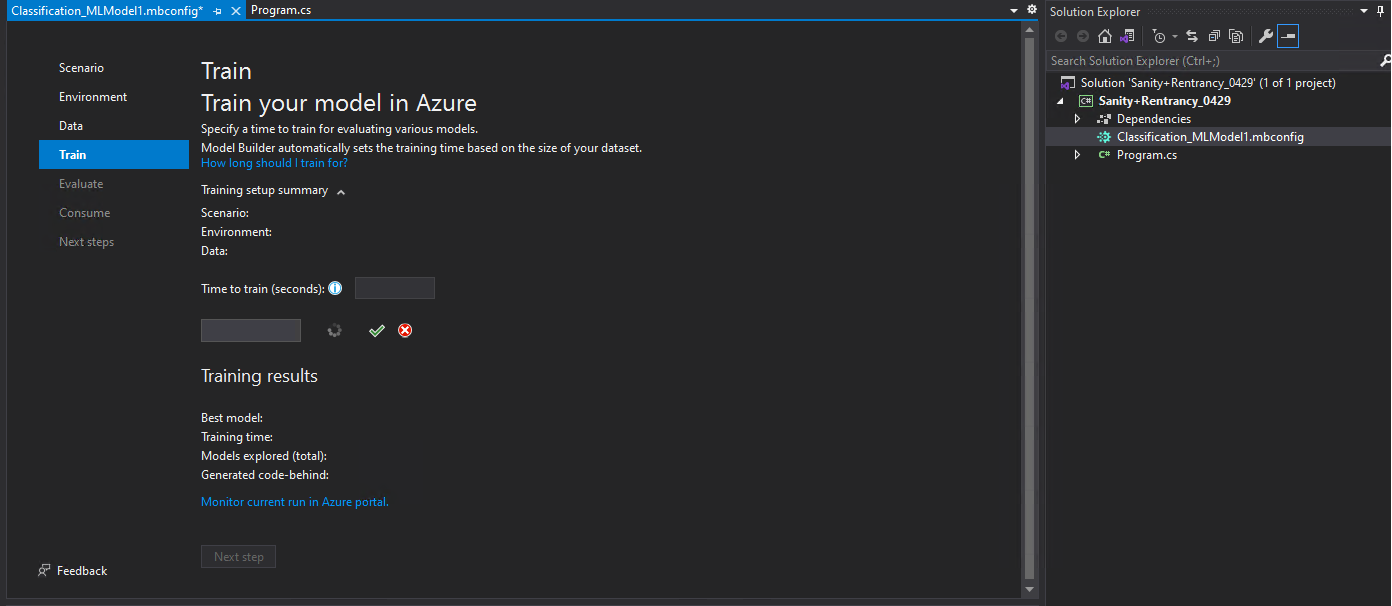This screenshot has width=1392, height=606.
Task: Click the Home icon in Solution Explorer
Action: click(1105, 36)
